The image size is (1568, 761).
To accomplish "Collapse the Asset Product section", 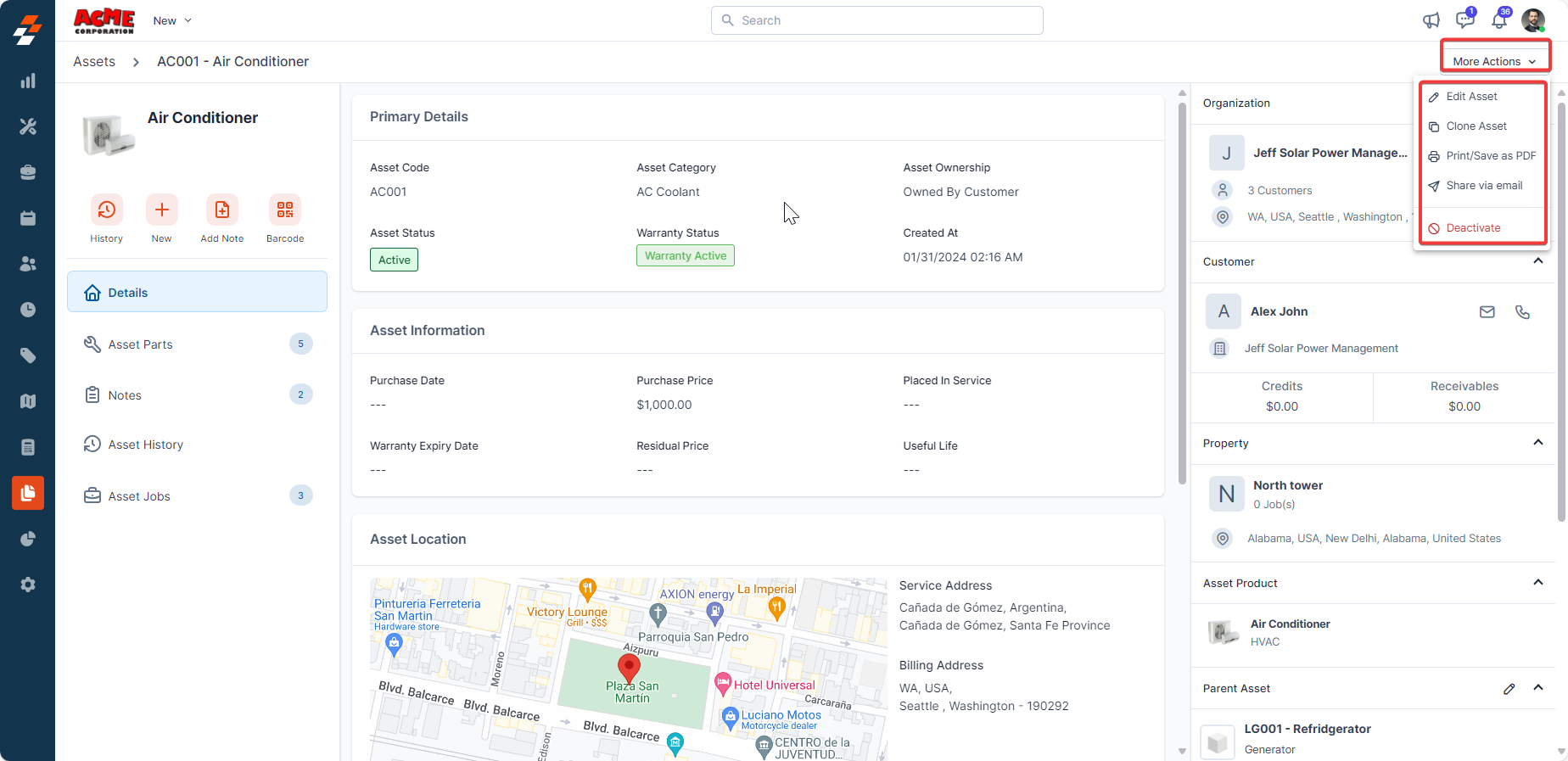I will coord(1537,583).
